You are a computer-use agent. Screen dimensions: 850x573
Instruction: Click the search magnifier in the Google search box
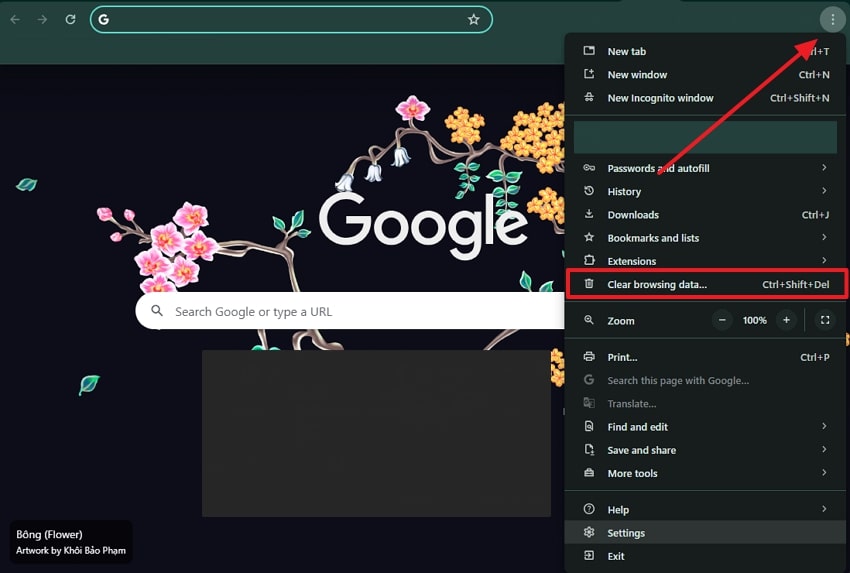click(157, 311)
